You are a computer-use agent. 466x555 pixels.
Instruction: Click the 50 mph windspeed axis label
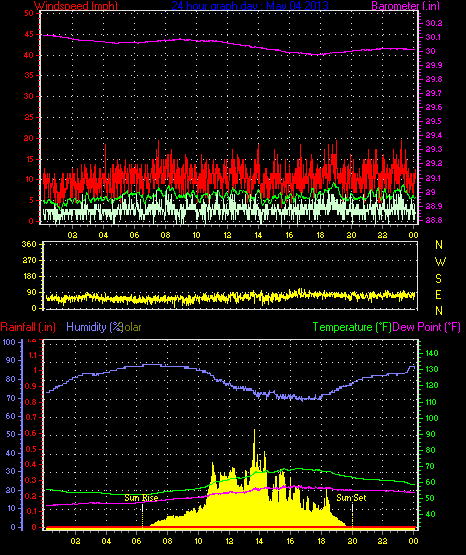pos(29,13)
